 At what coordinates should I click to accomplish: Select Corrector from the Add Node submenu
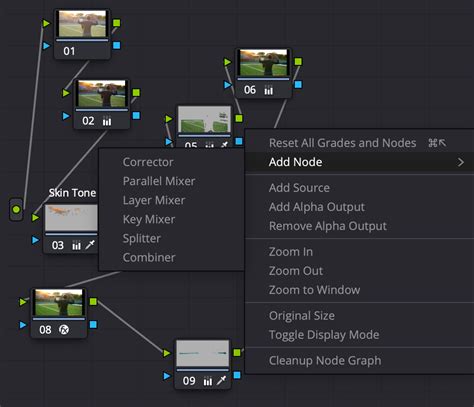point(148,162)
